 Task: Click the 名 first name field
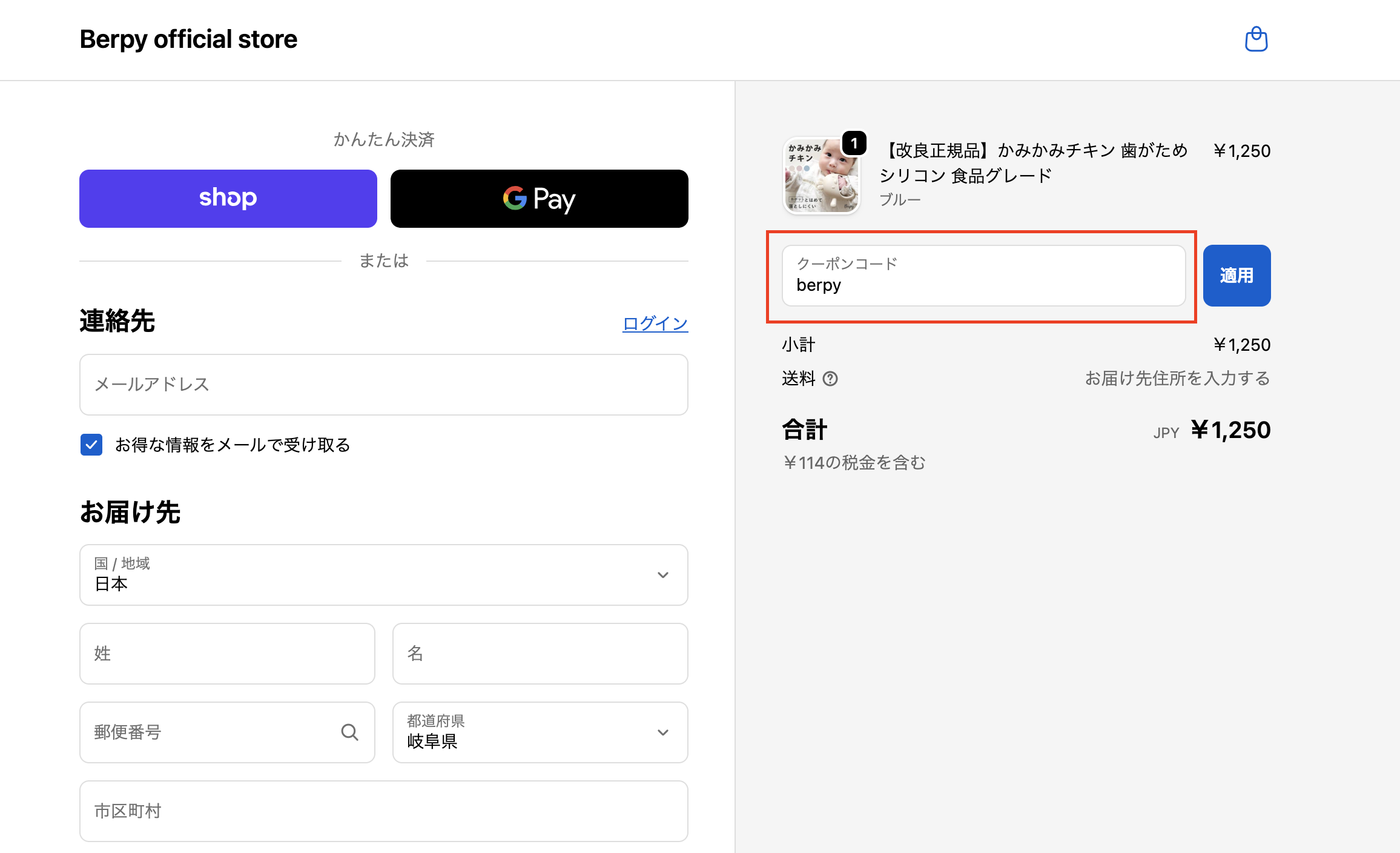click(540, 653)
